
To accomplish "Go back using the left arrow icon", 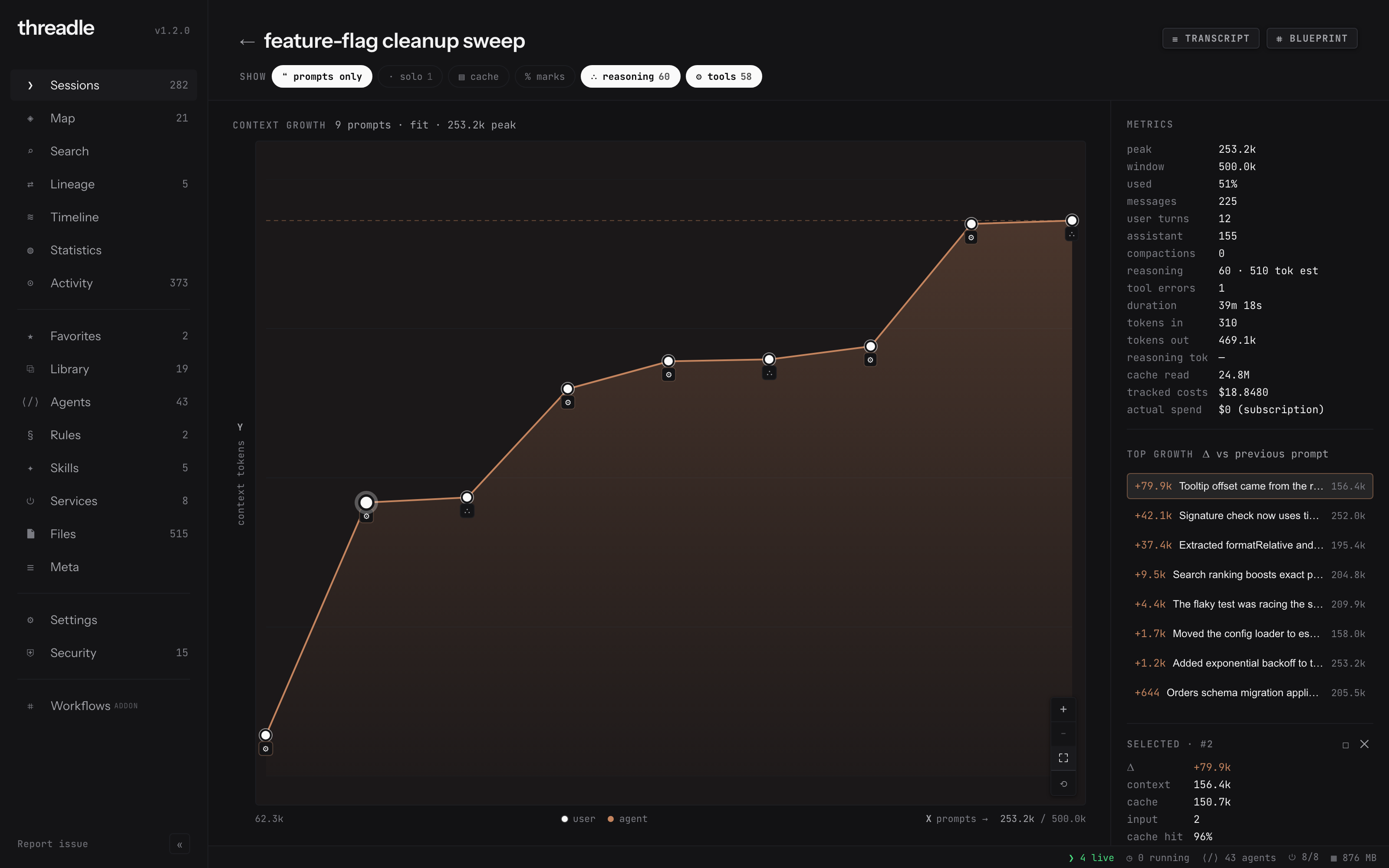I will point(247,42).
